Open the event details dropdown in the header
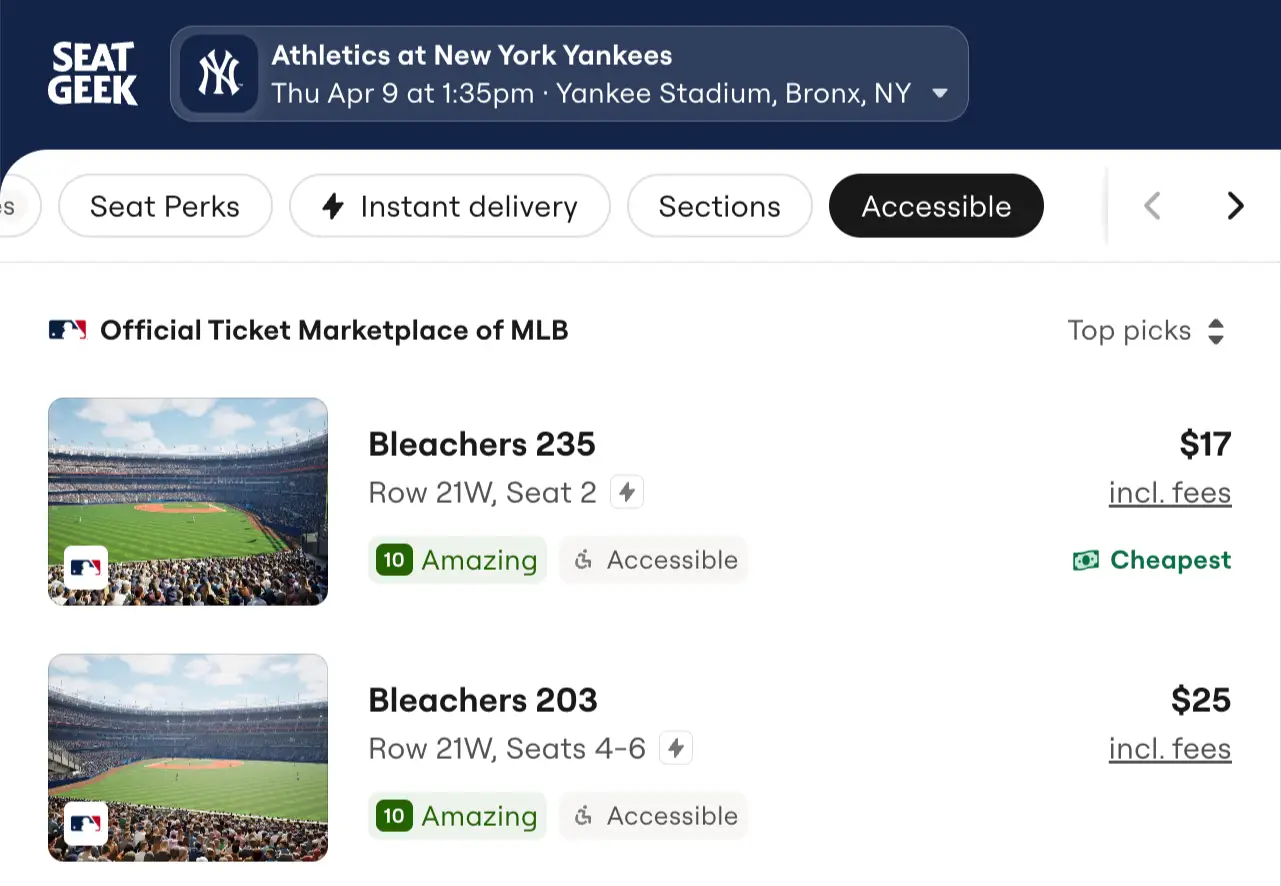 pyautogui.click(x=939, y=92)
